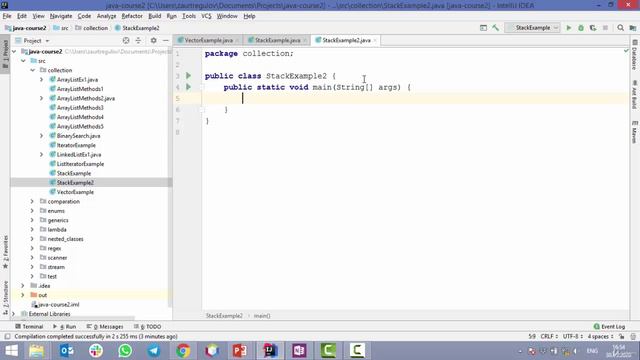Select StackExample file in tree

74,173
